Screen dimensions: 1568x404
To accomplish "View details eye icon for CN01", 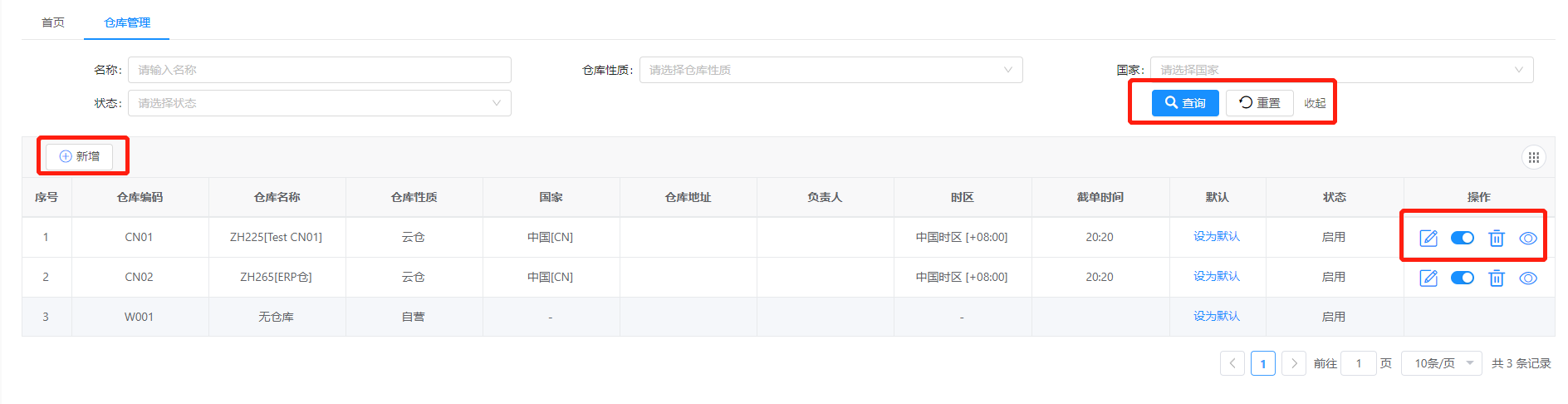I will 1527,239.
